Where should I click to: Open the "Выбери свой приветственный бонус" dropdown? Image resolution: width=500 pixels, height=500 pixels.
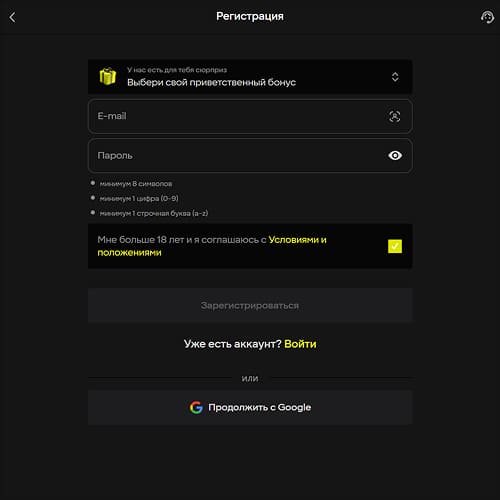pyautogui.click(x=250, y=77)
